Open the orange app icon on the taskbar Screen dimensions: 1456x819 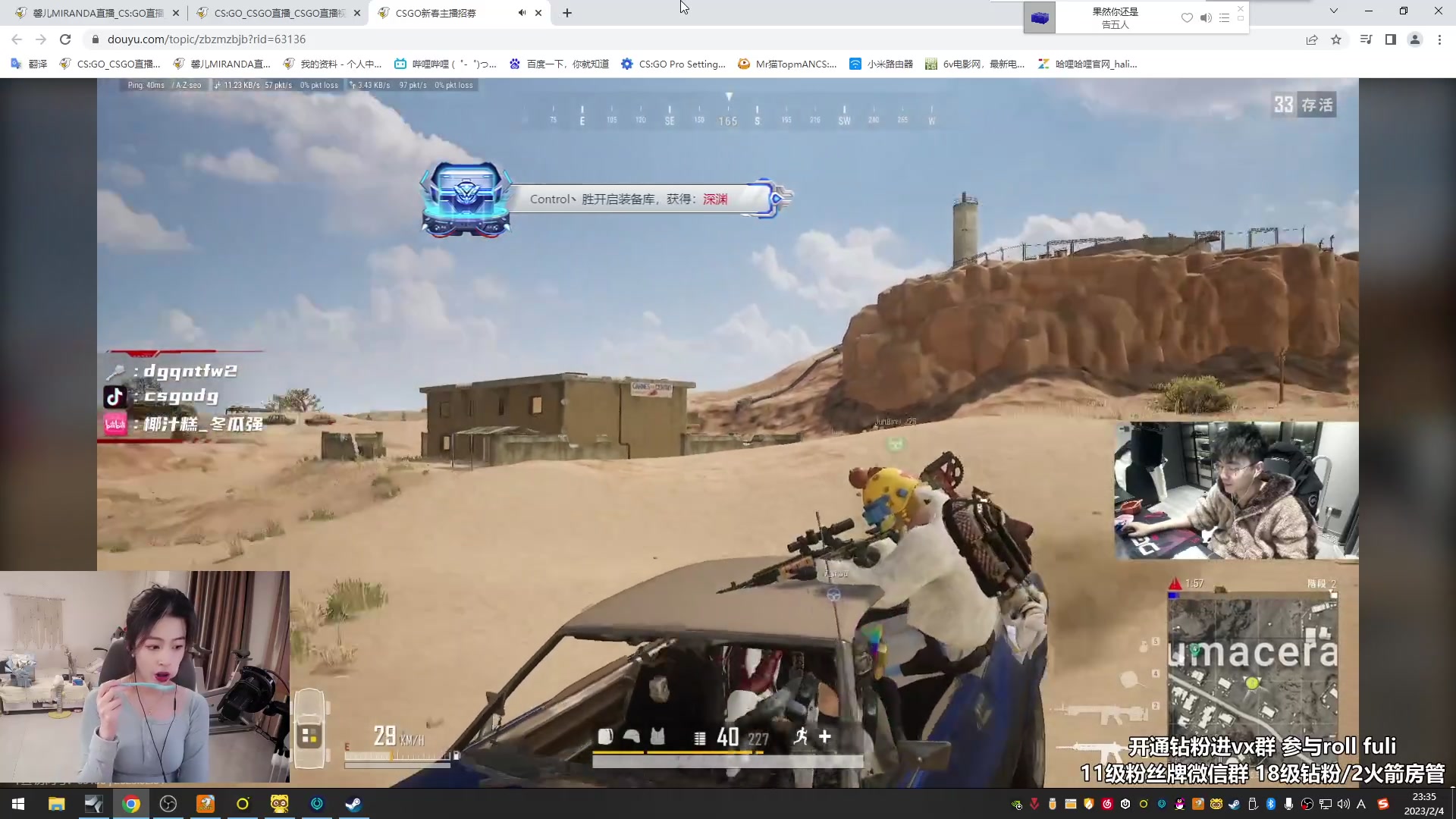pos(206,804)
